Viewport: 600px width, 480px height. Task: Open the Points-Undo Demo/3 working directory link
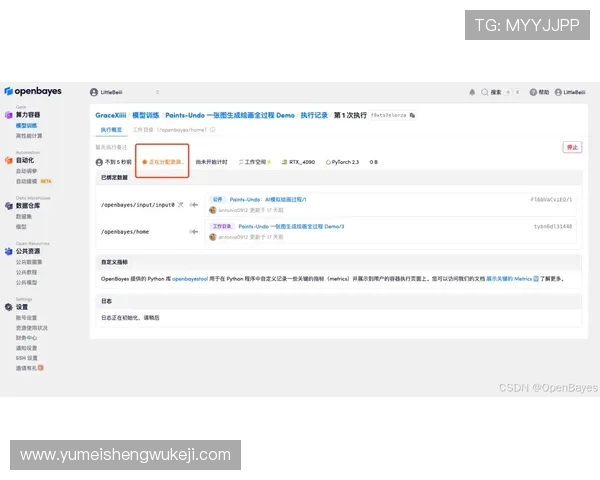click(291, 227)
